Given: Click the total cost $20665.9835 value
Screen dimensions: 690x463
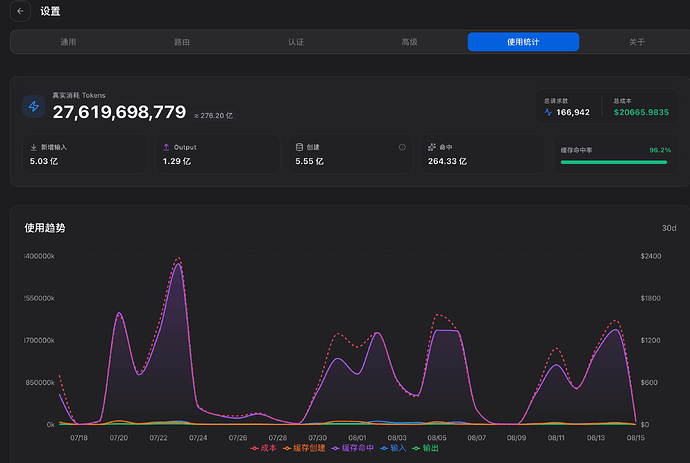Looking at the screenshot, I should coord(641,112).
